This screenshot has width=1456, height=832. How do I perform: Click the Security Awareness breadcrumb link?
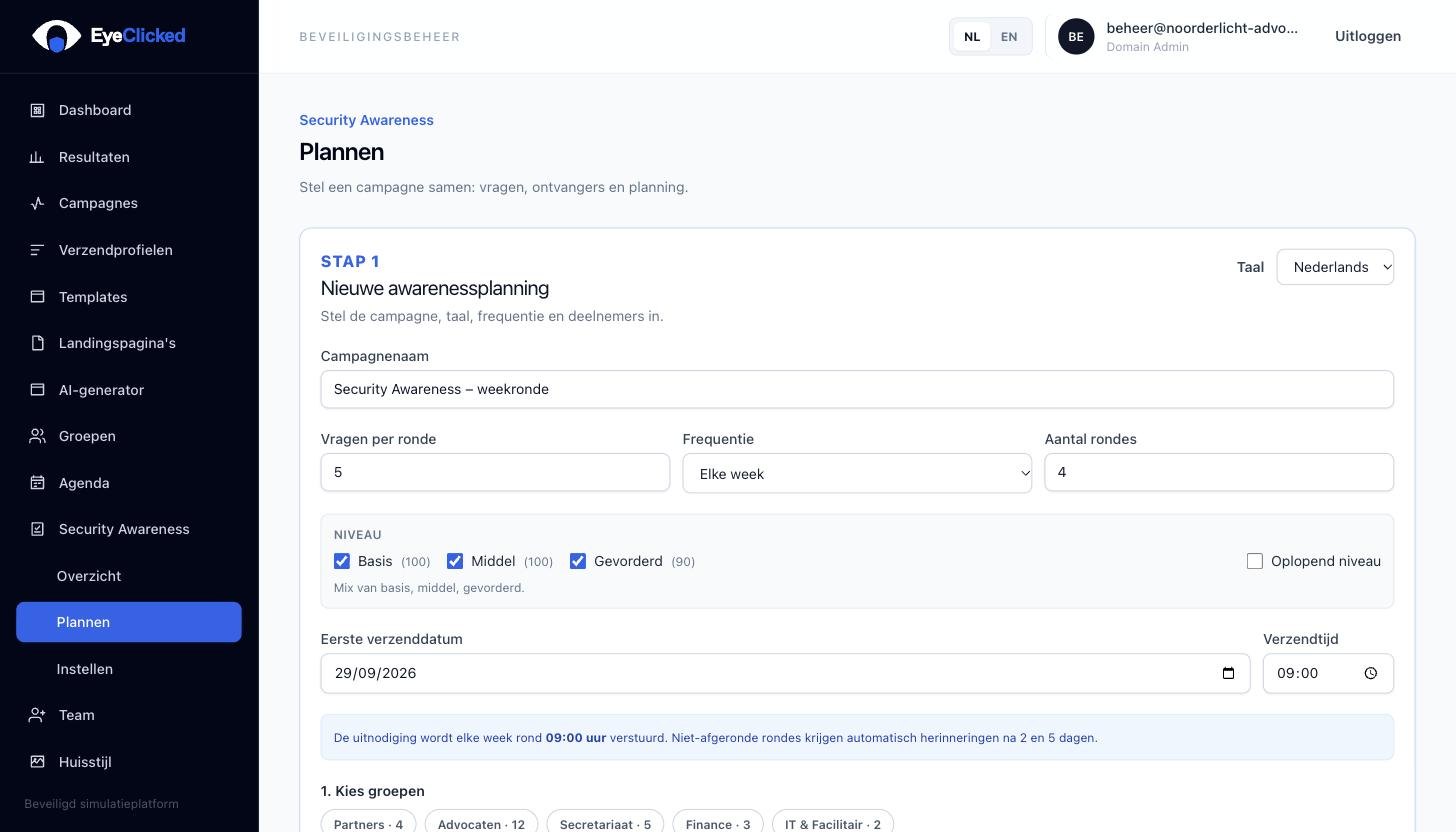click(366, 120)
